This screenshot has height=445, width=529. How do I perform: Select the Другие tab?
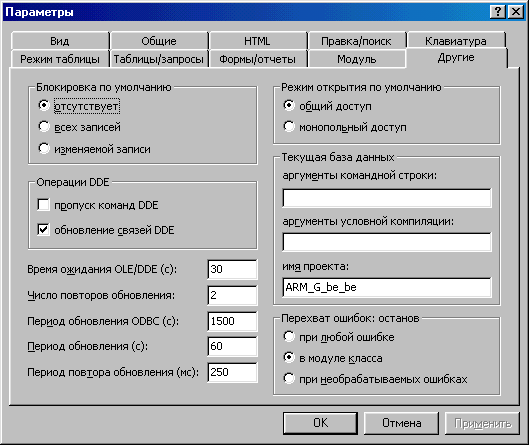coord(456,58)
